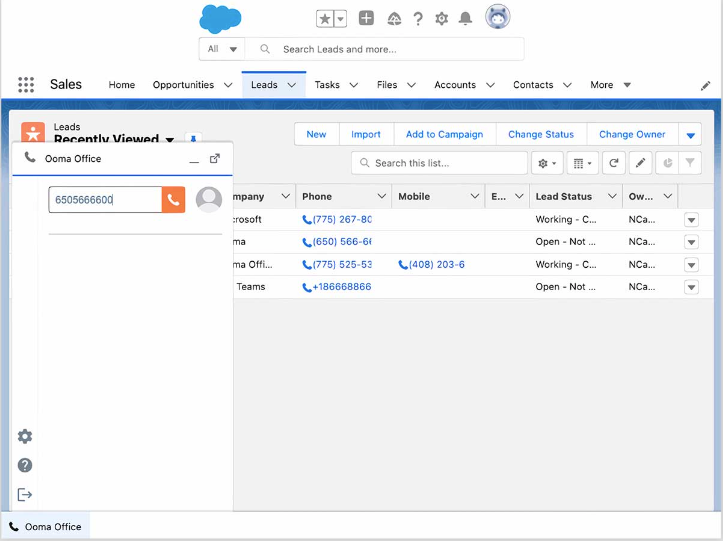Open Ooma Office settings gear

pos(25,436)
